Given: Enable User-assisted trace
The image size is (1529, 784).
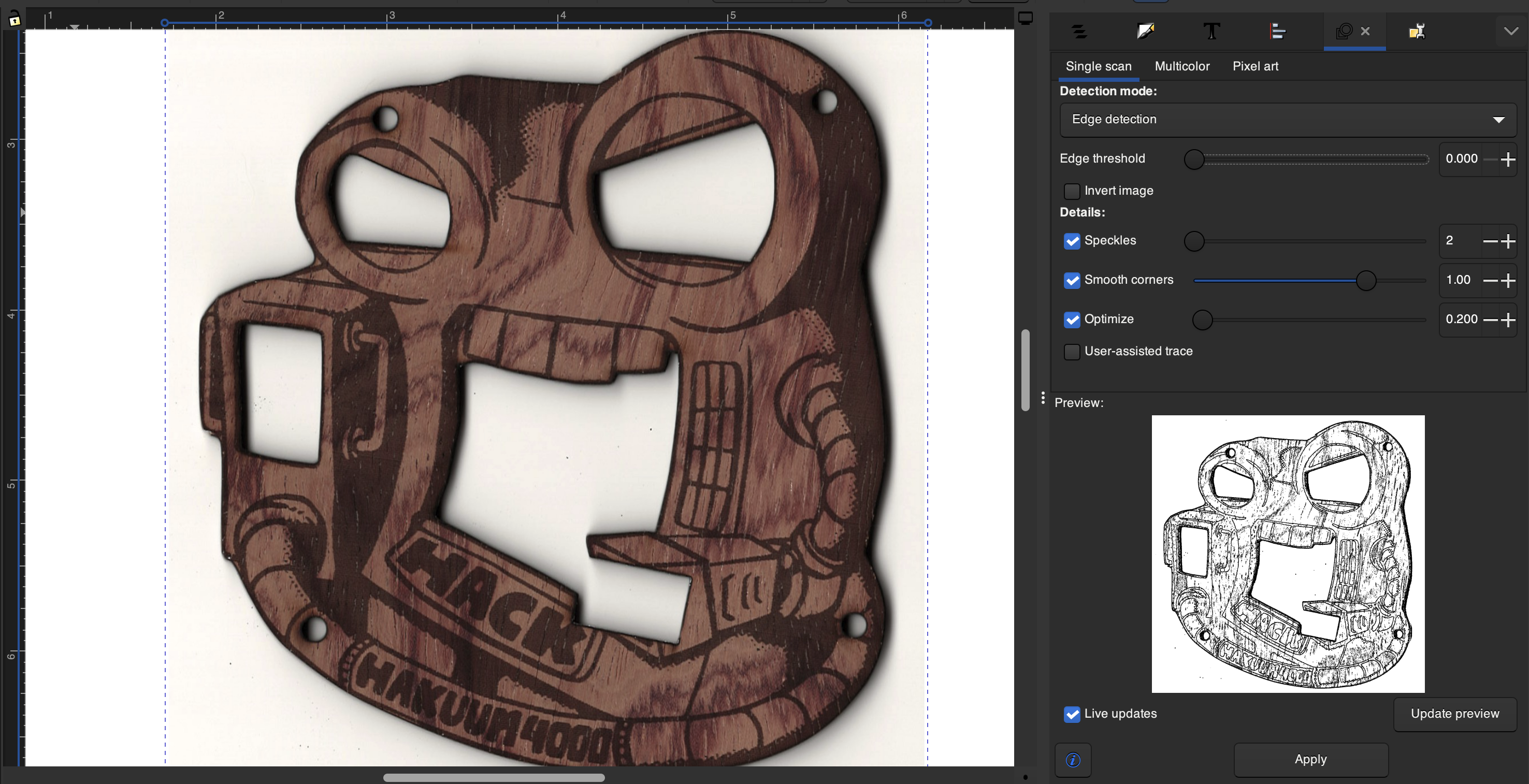Looking at the screenshot, I should 1072,351.
